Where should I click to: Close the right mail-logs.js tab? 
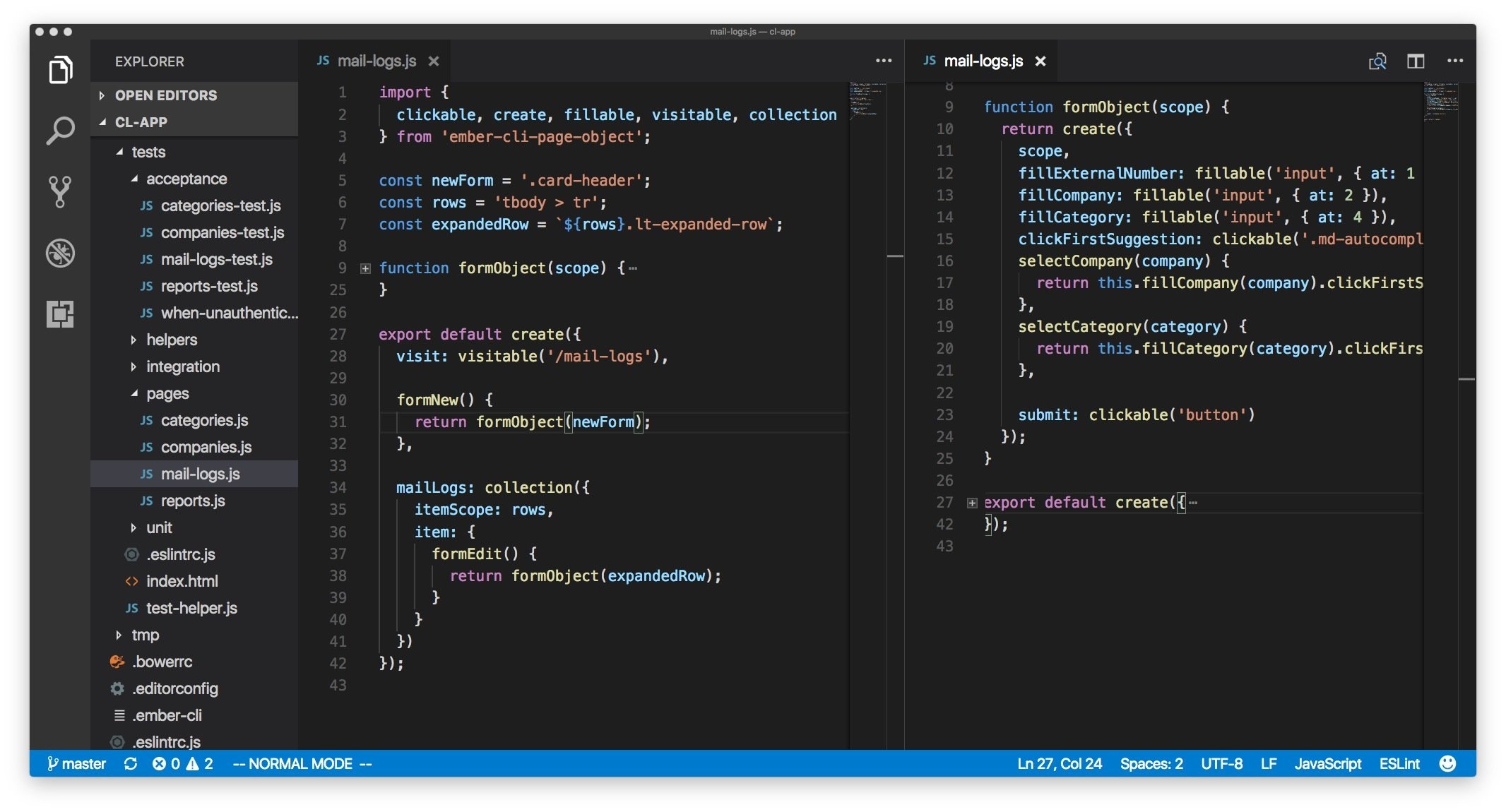[1040, 61]
